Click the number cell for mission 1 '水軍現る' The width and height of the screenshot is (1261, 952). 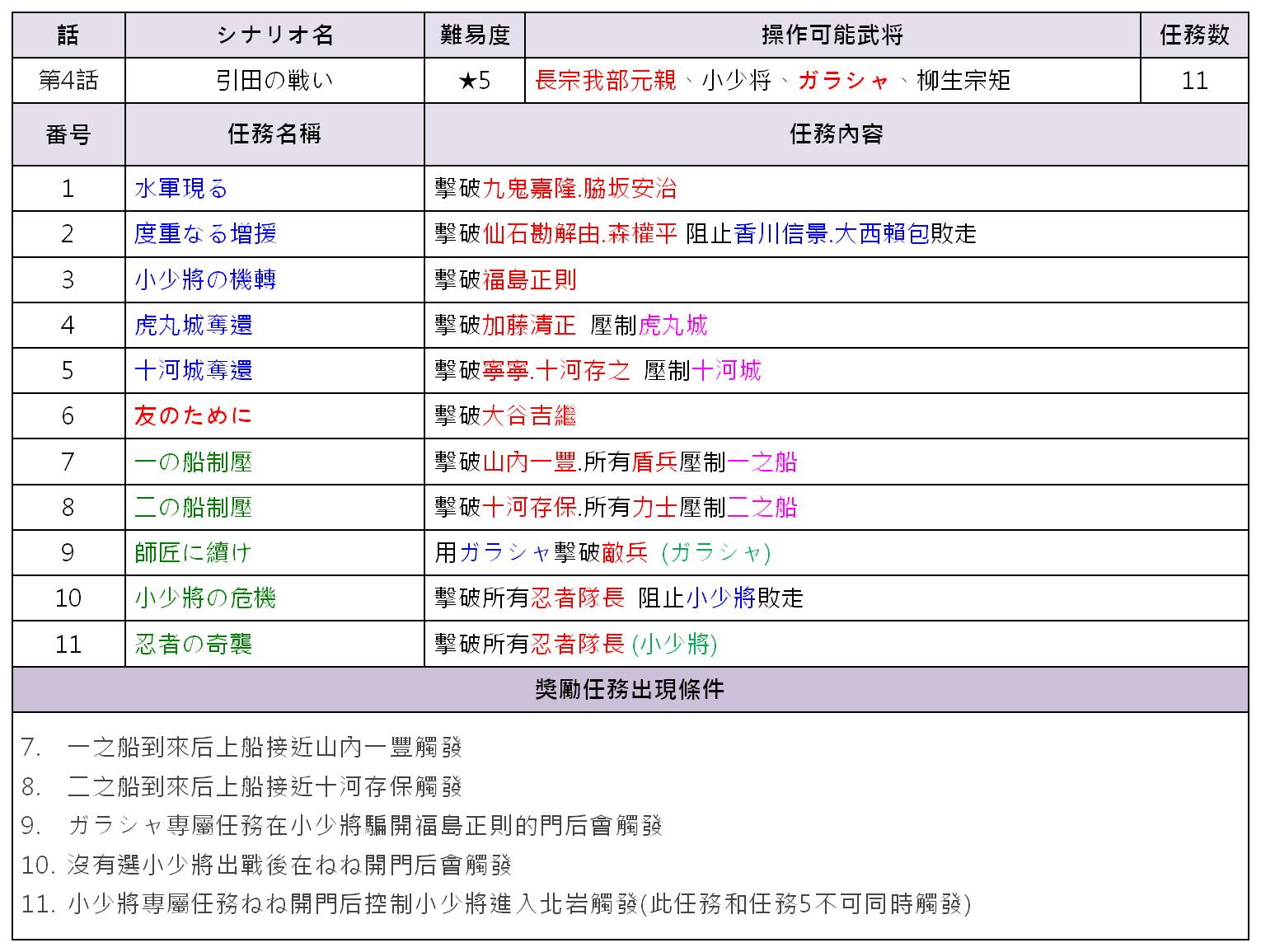[x=68, y=189]
